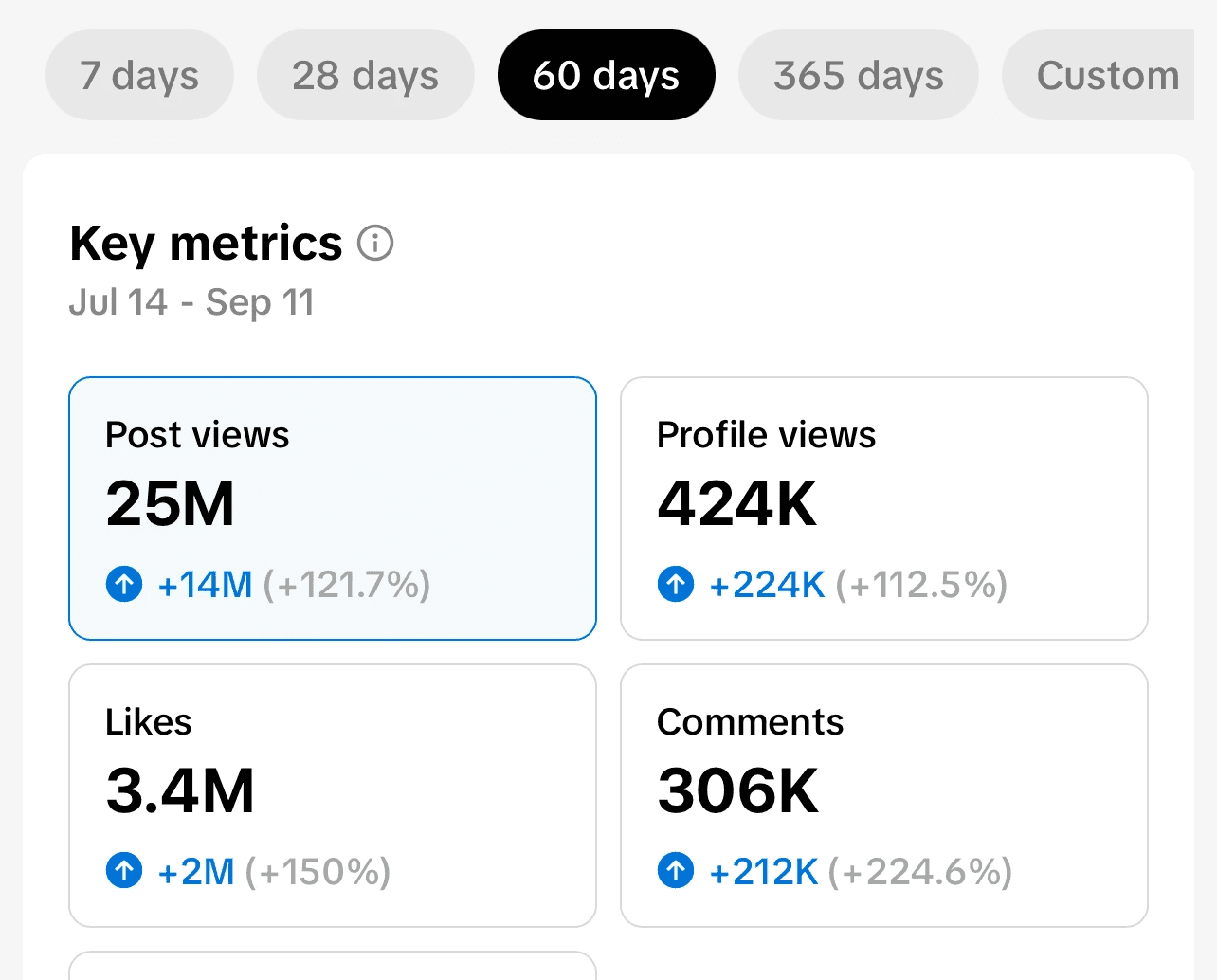Screen dimensions: 1217x980
Task: Click the +14M change value
Action: tap(205, 585)
